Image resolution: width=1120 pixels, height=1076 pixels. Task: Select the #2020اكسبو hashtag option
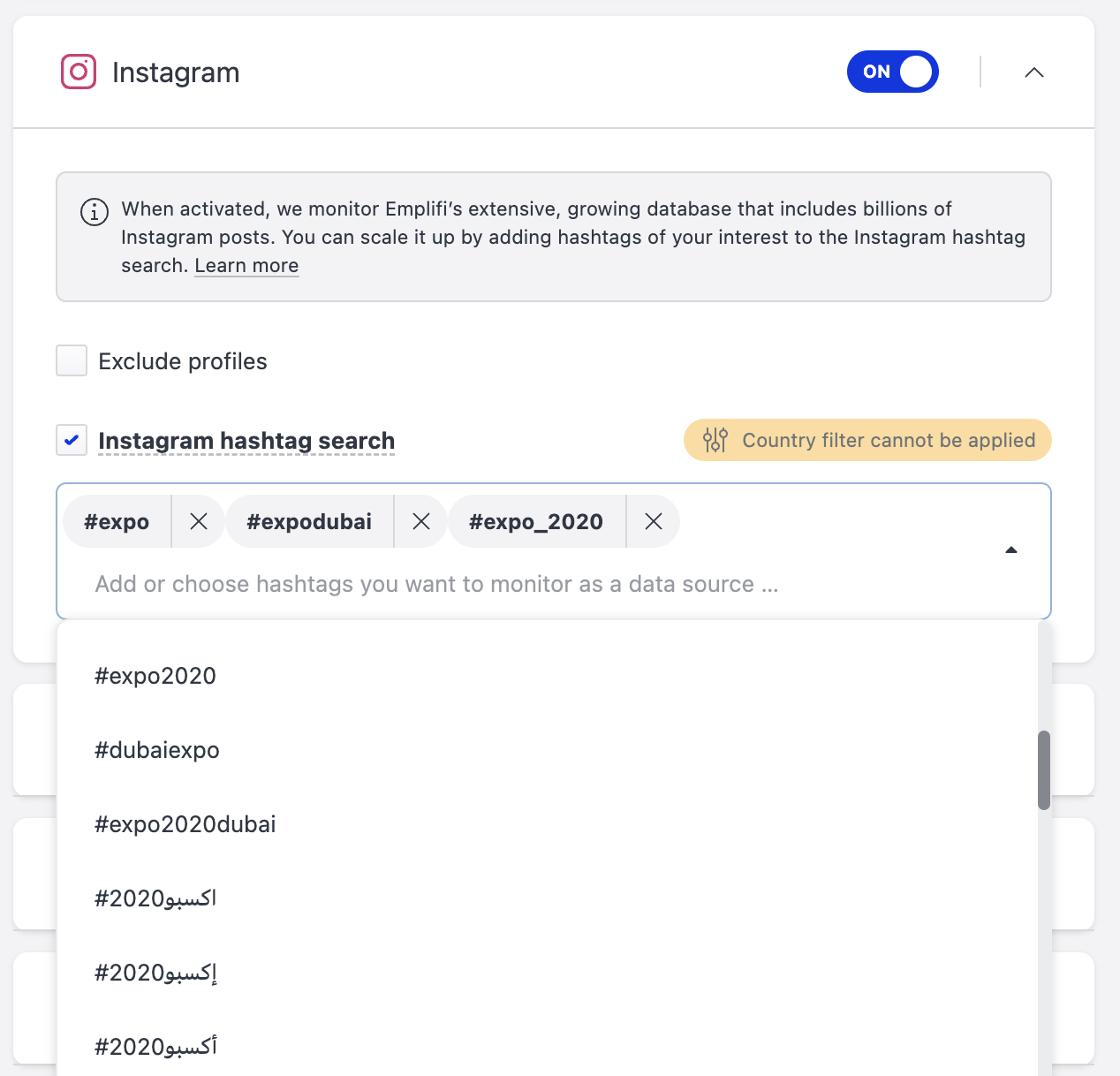pos(155,898)
